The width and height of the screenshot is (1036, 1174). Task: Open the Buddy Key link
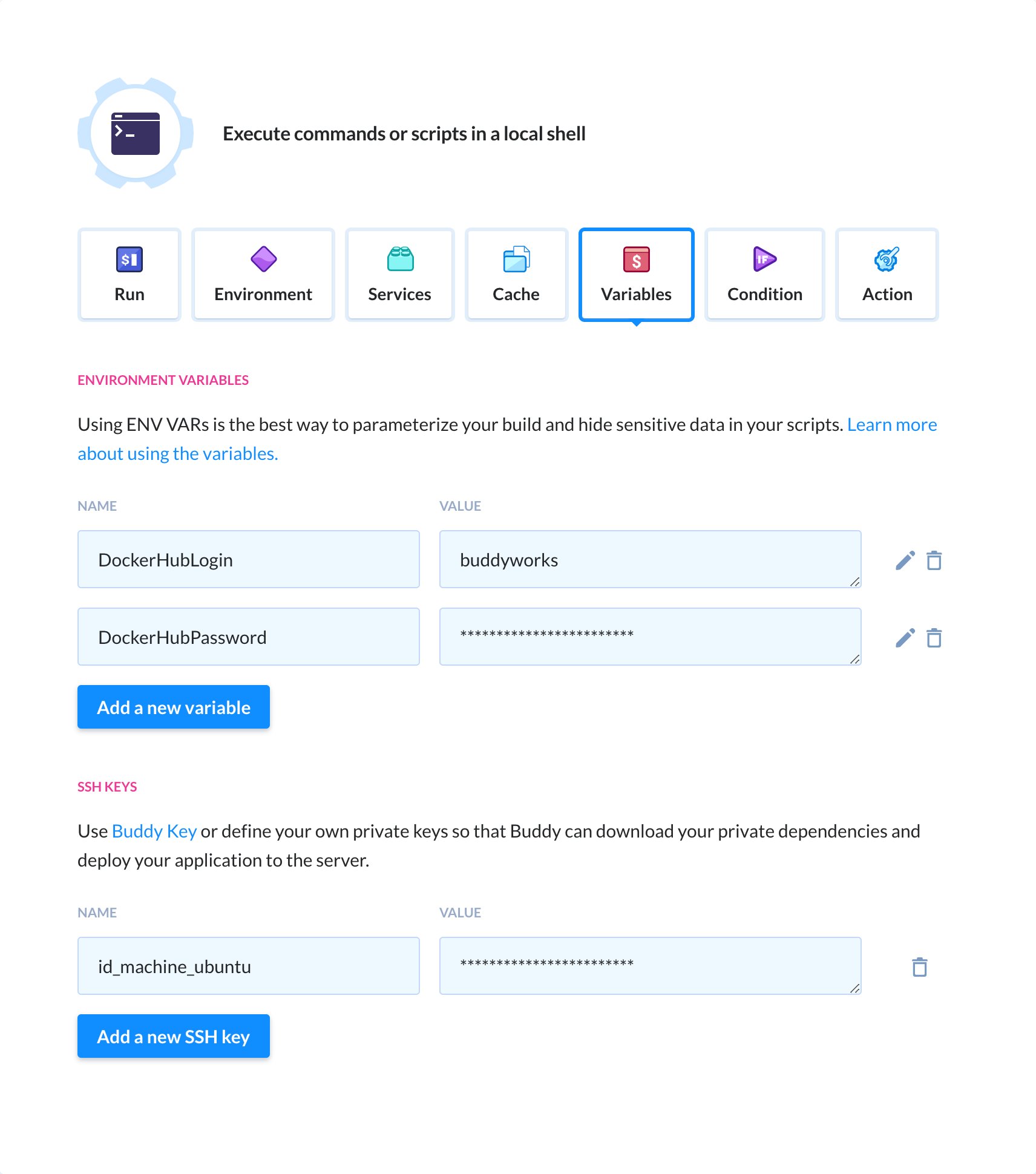[x=154, y=831]
